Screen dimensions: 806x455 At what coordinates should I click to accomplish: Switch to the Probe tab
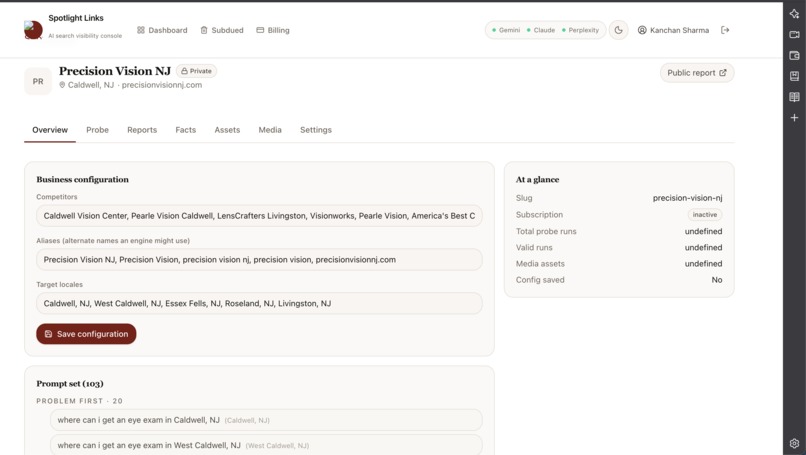point(97,130)
